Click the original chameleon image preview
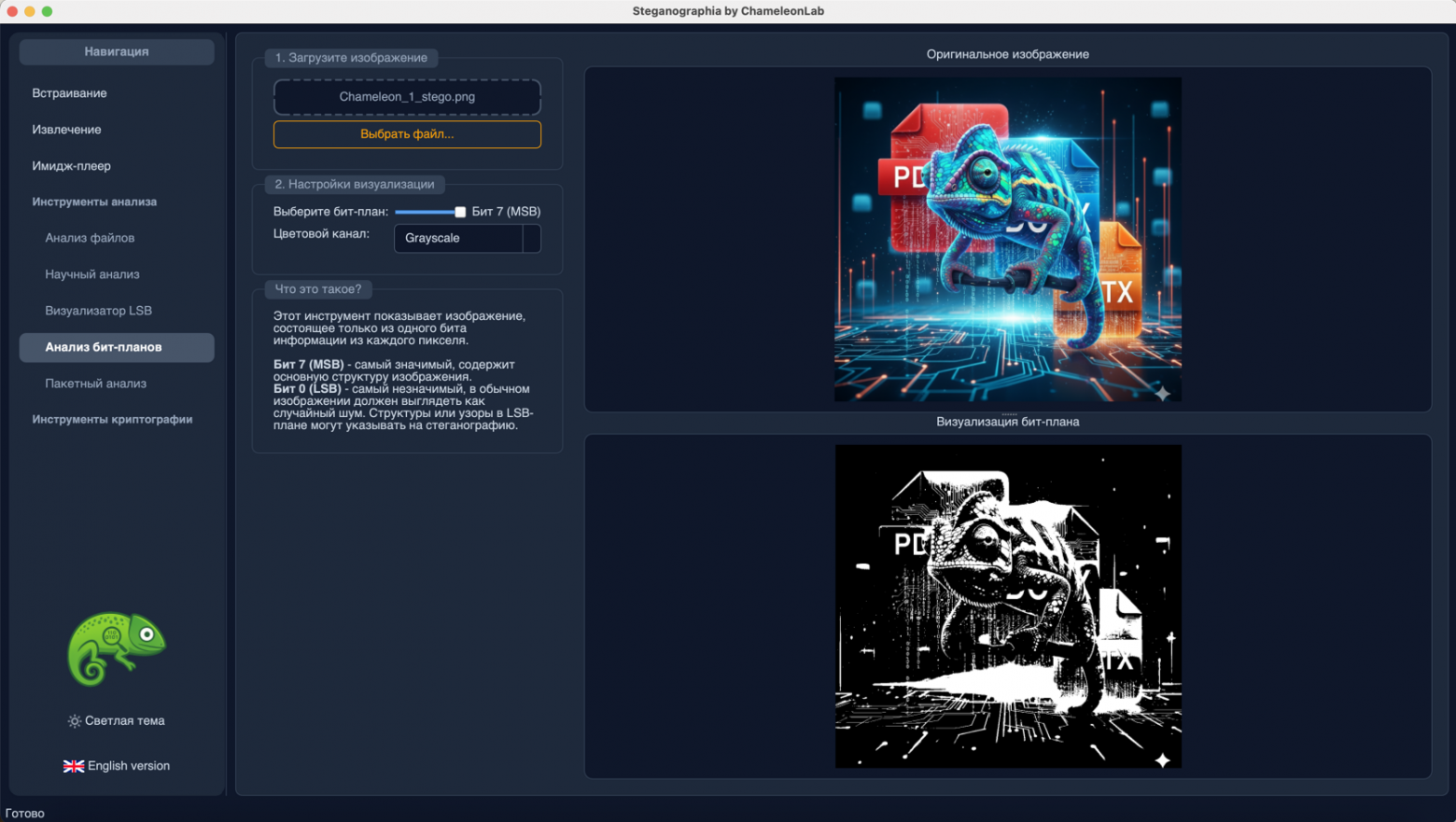The height and width of the screenshot is (822, 1456). pyautogui.click(x=1007, y=239)
